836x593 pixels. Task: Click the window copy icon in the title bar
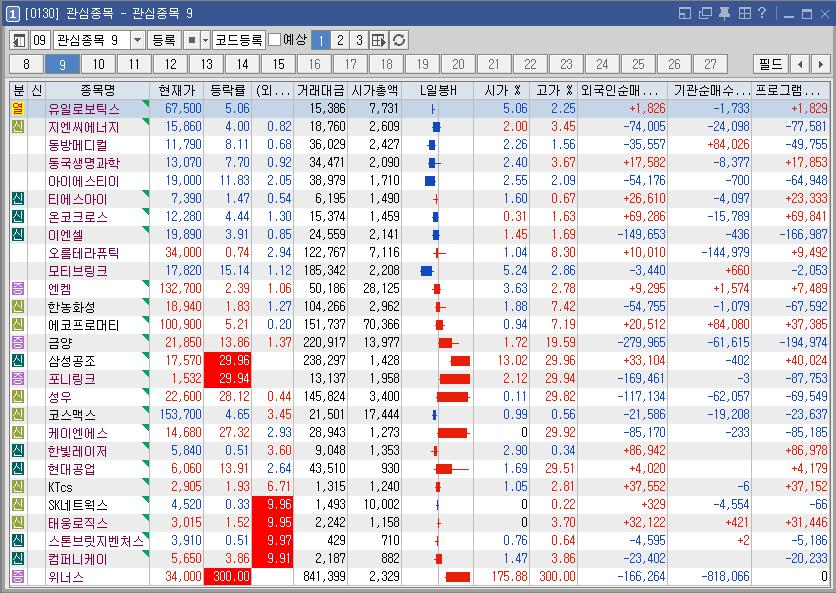point(705,13)
